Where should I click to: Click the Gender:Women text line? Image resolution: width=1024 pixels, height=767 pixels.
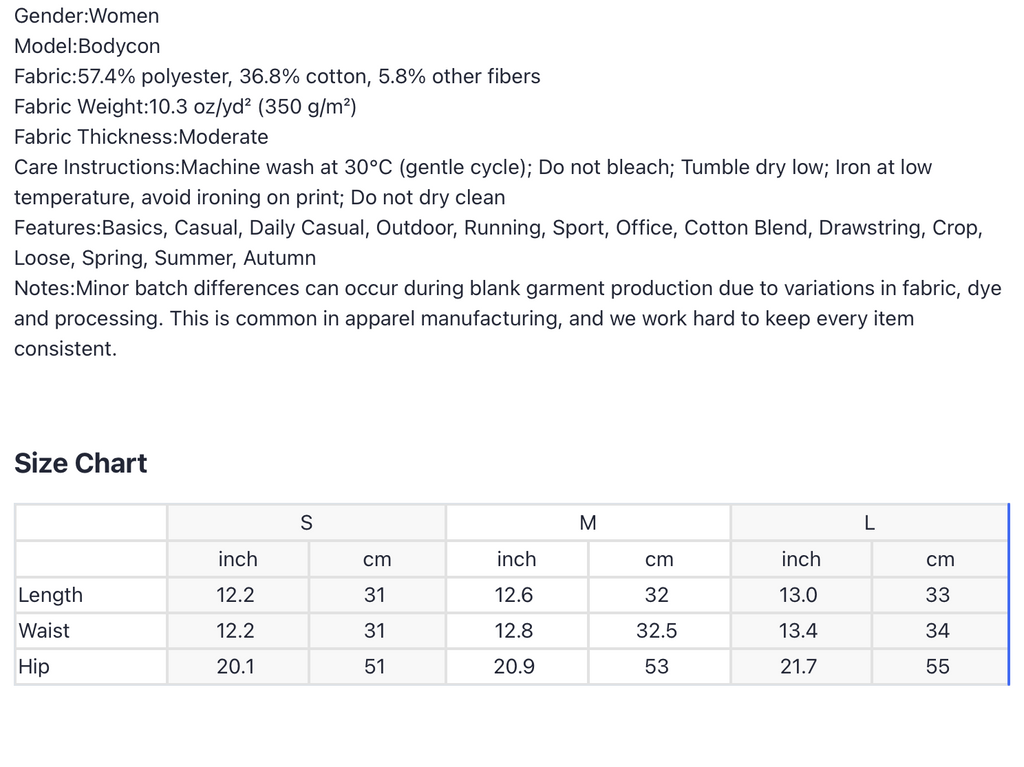(86, 16)
